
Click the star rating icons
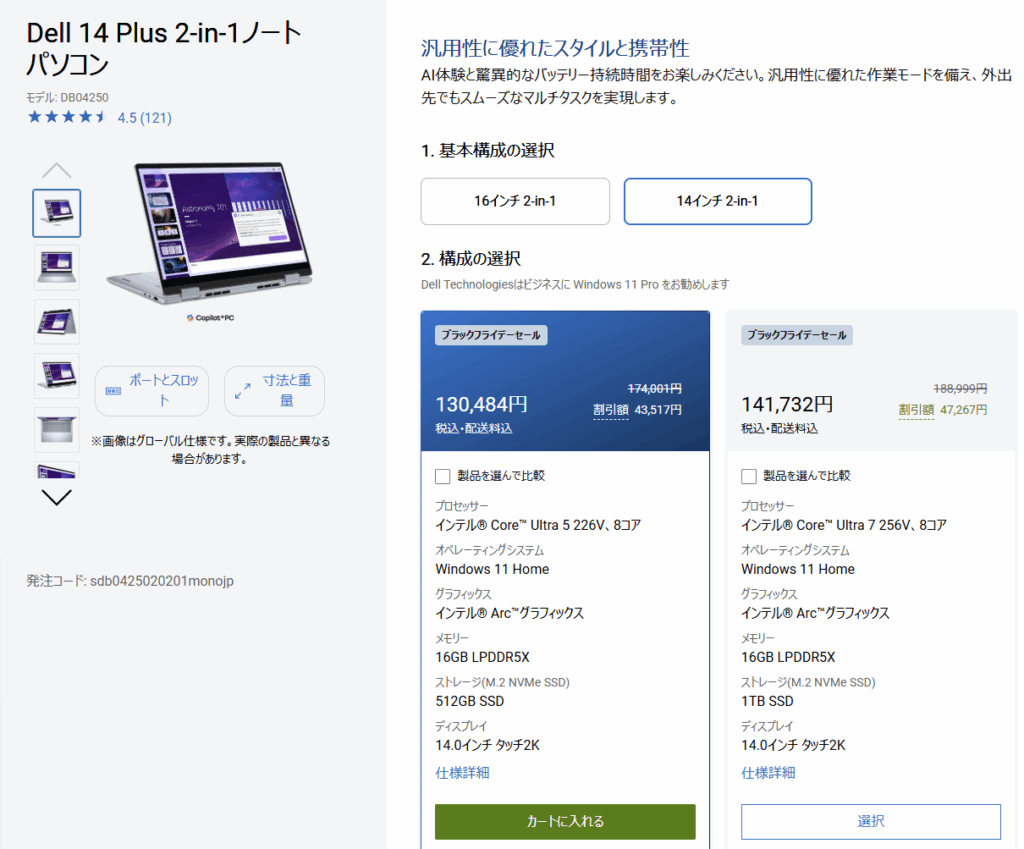click(x=67, y=117)
